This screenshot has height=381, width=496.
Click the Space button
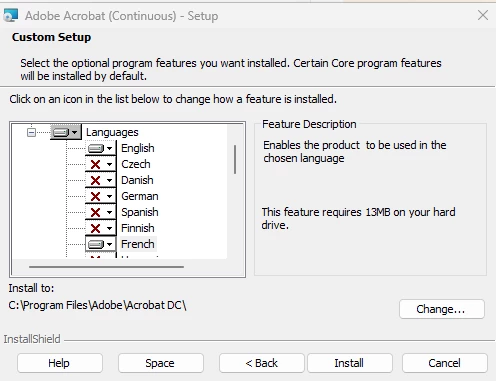point(161,363)
